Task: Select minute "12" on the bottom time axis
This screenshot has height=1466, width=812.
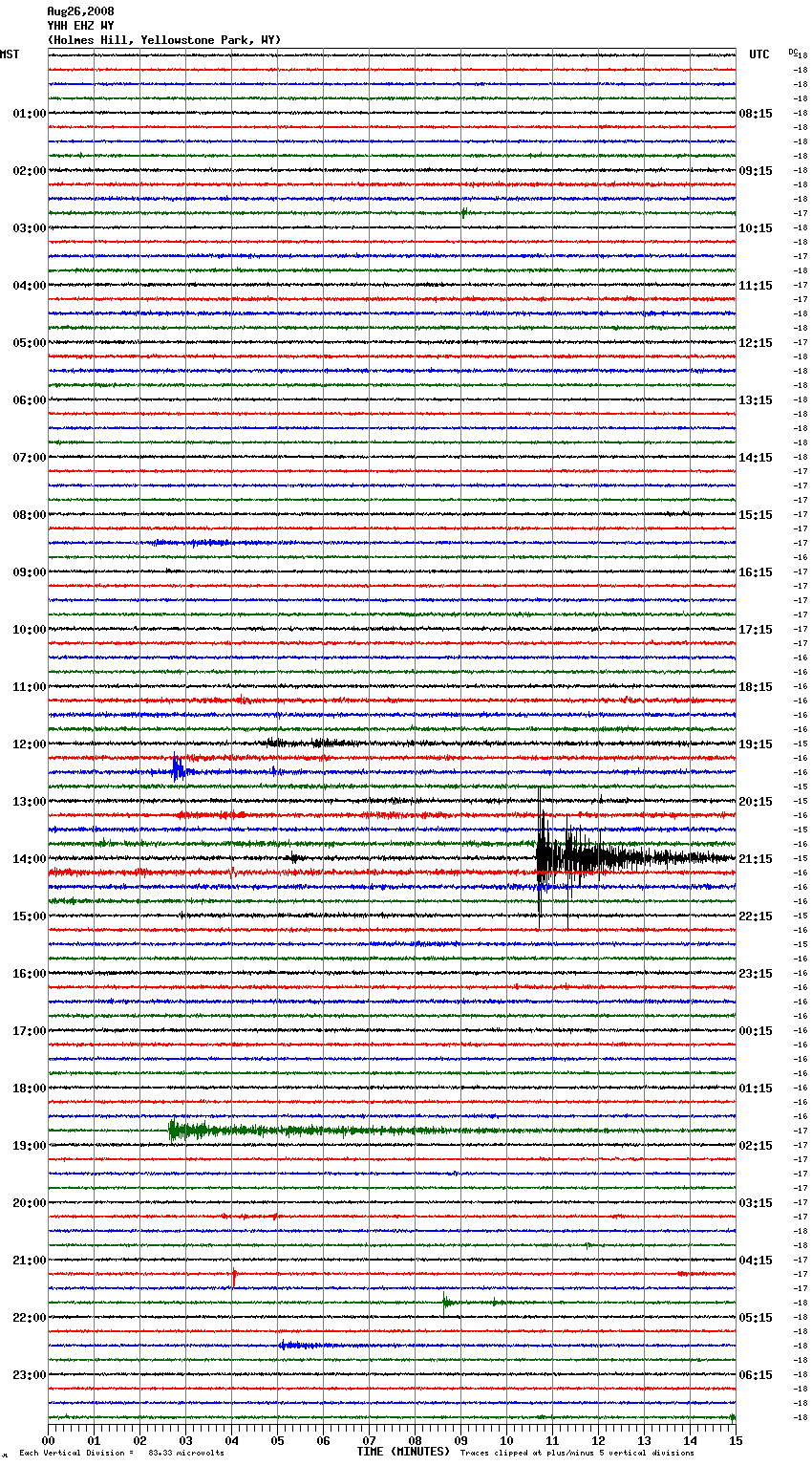Action: (599, 1441)
